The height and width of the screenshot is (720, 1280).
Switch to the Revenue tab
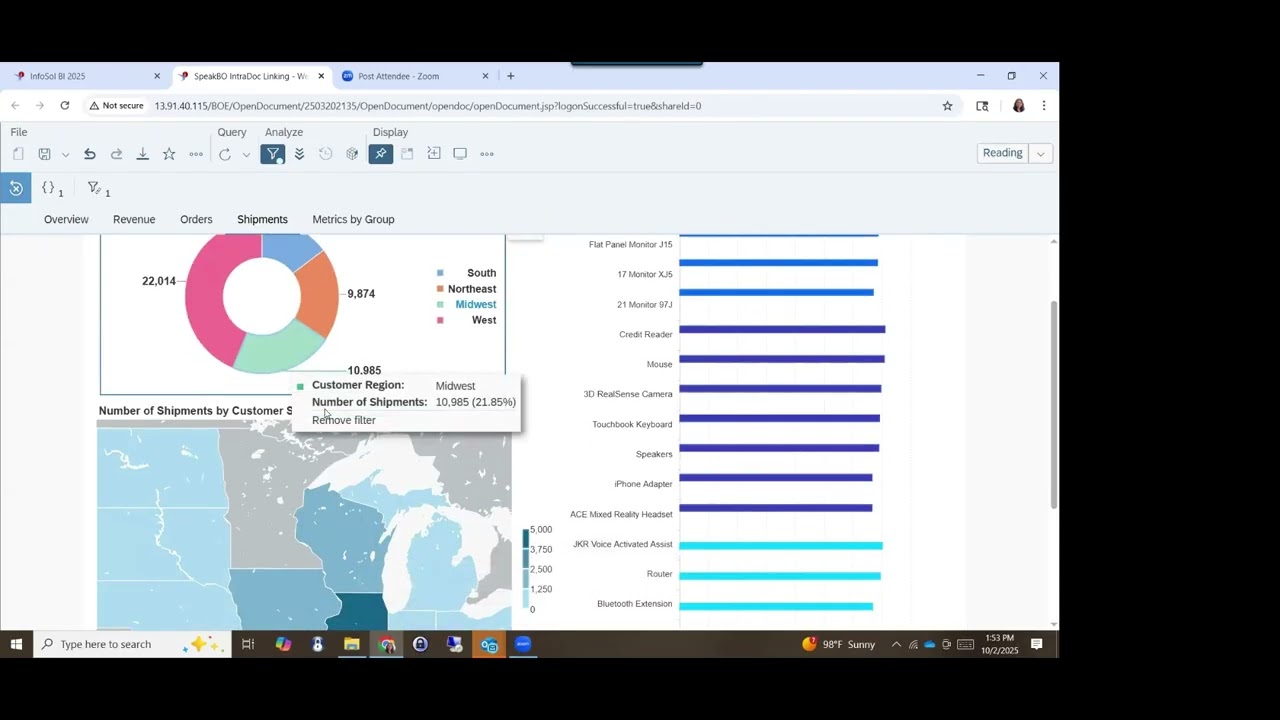pos(134,219)
